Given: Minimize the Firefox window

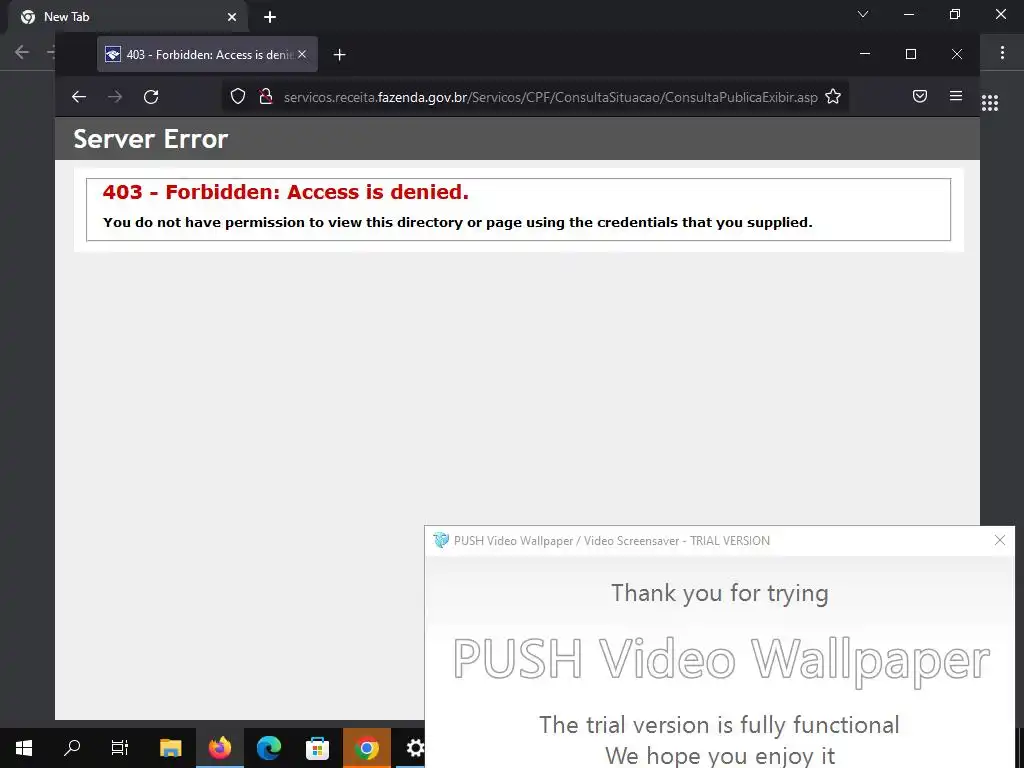Looking at the screenshot, I should click(x=865, y=54).
